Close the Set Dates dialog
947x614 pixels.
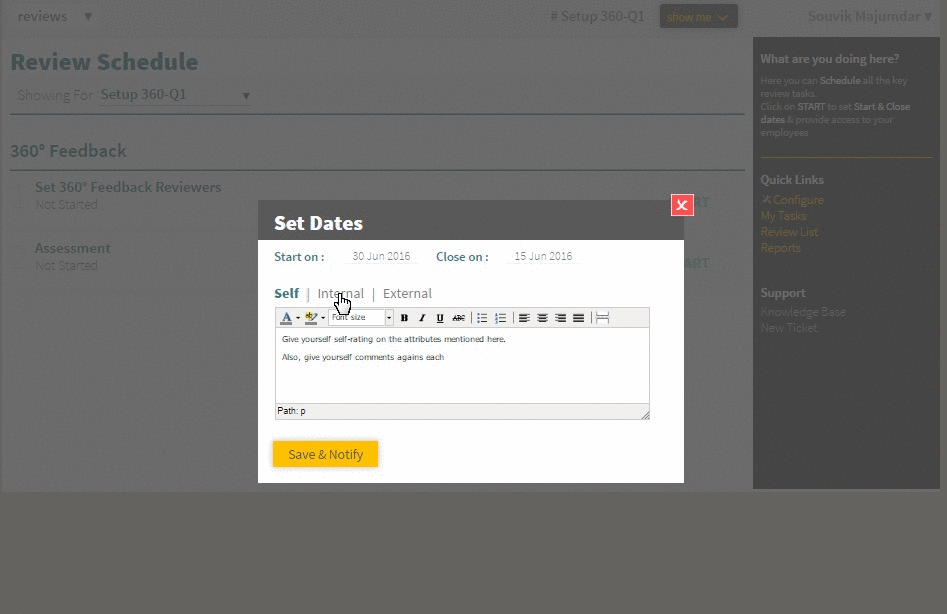[682, 205]
